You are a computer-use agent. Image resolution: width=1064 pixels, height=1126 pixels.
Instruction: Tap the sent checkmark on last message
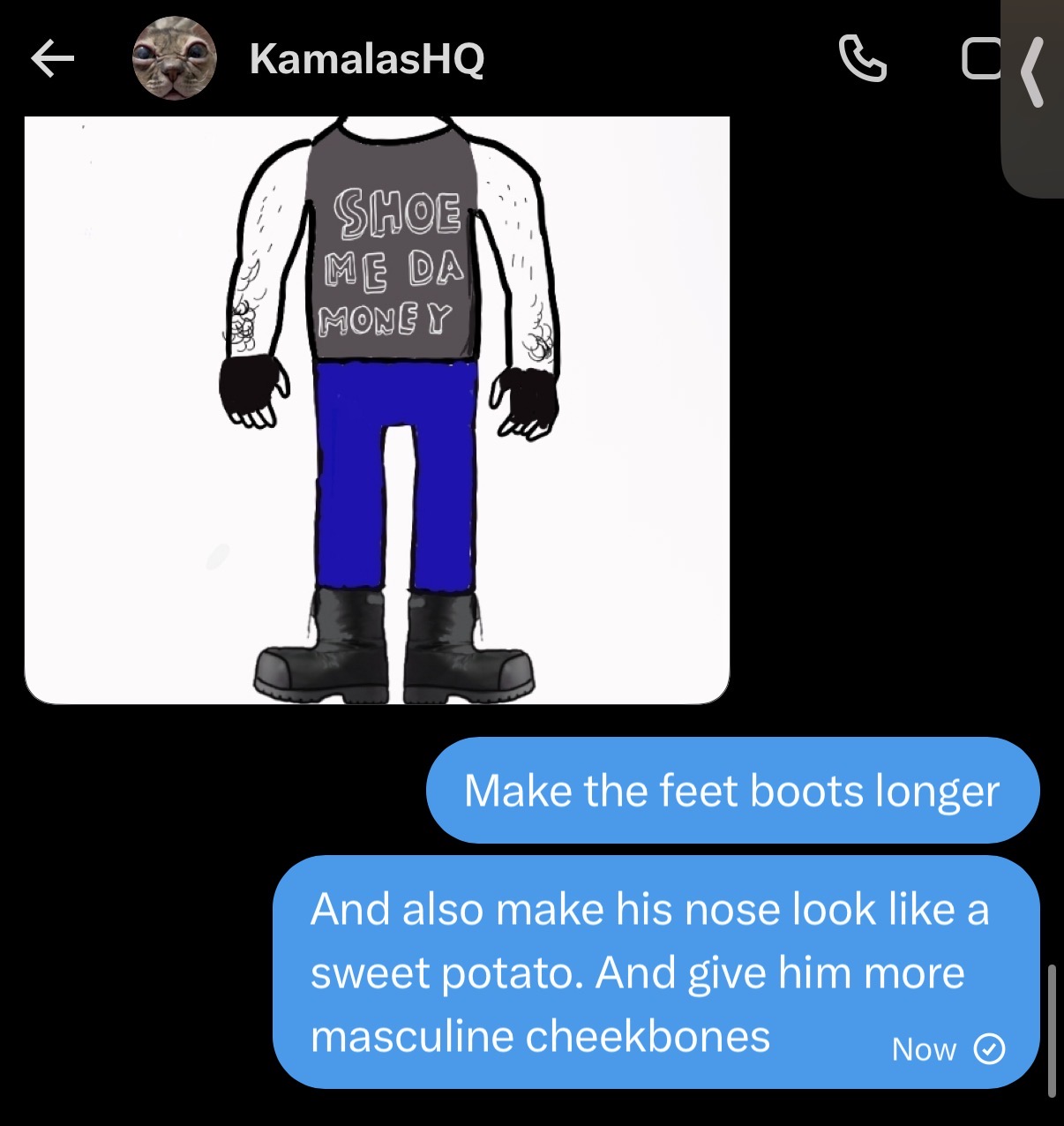[x=989, y=1048]
